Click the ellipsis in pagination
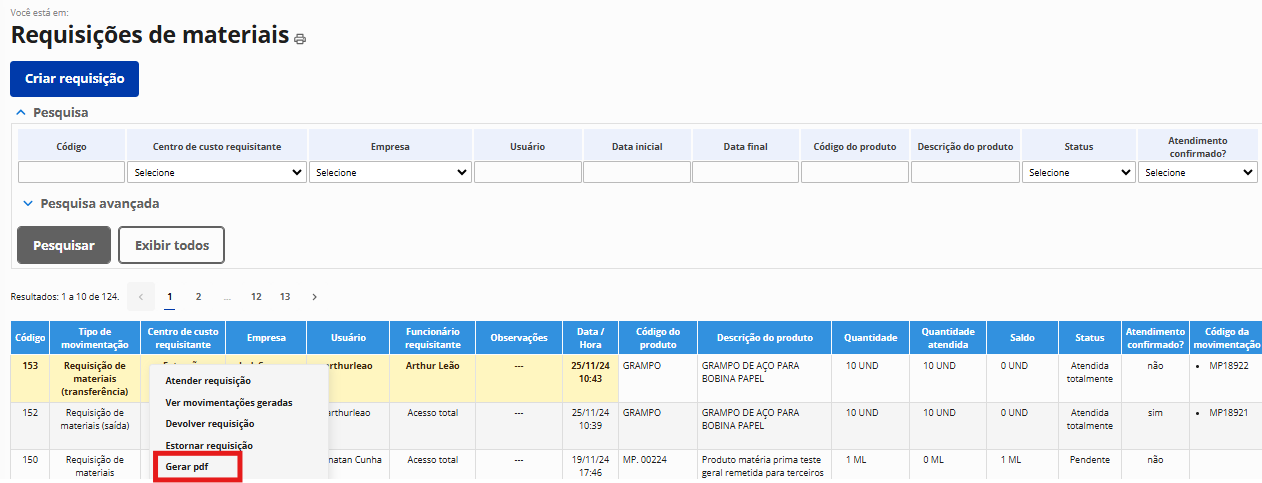This screenshot has width=1262, height=483. click(228, 297)
